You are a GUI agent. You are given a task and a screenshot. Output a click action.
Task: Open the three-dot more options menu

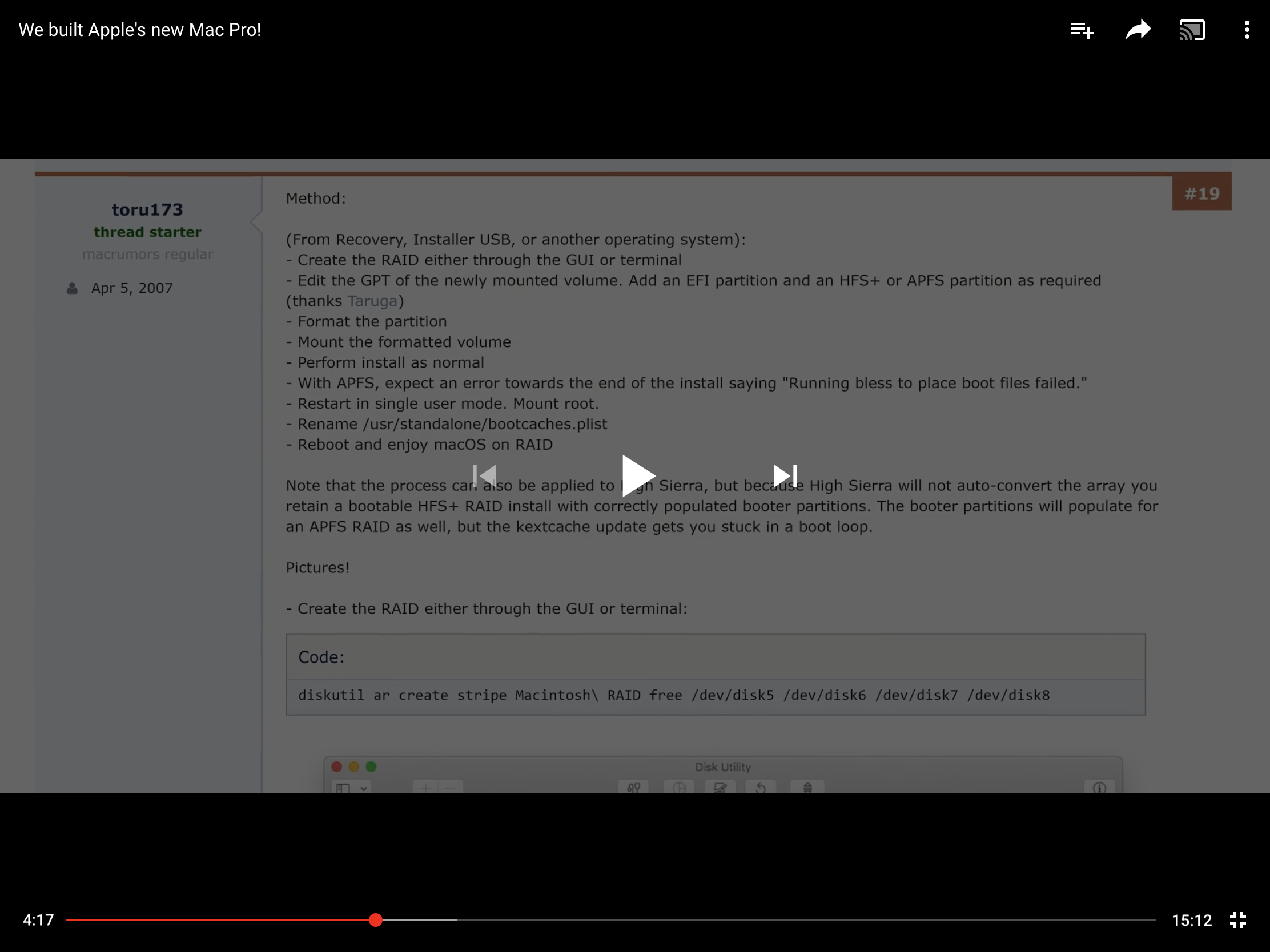[x=1247, y=30]
